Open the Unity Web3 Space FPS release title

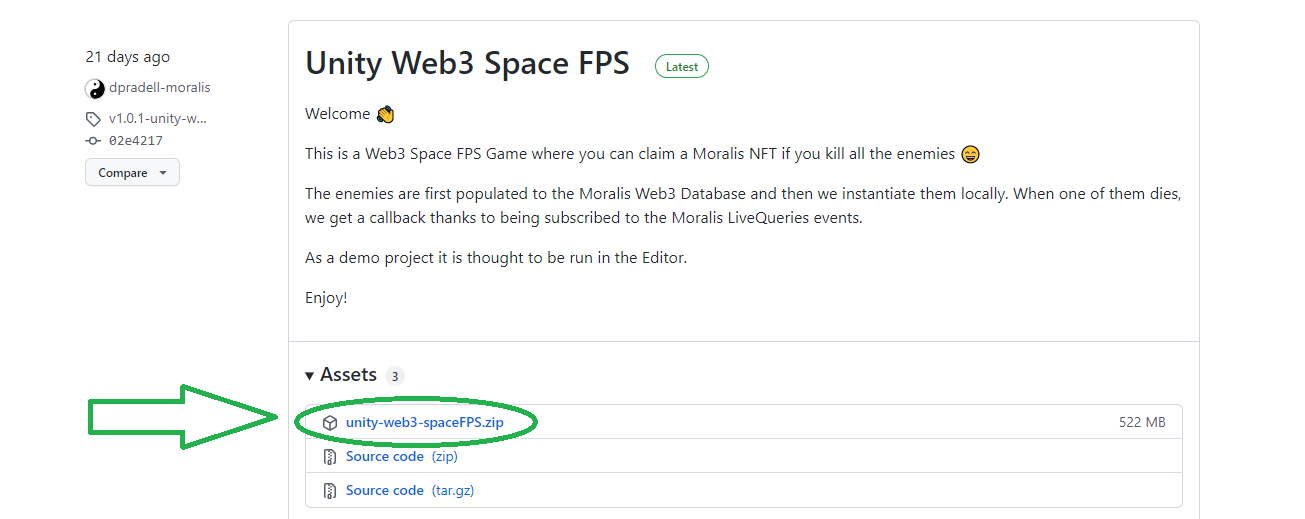tap(467, 63)
